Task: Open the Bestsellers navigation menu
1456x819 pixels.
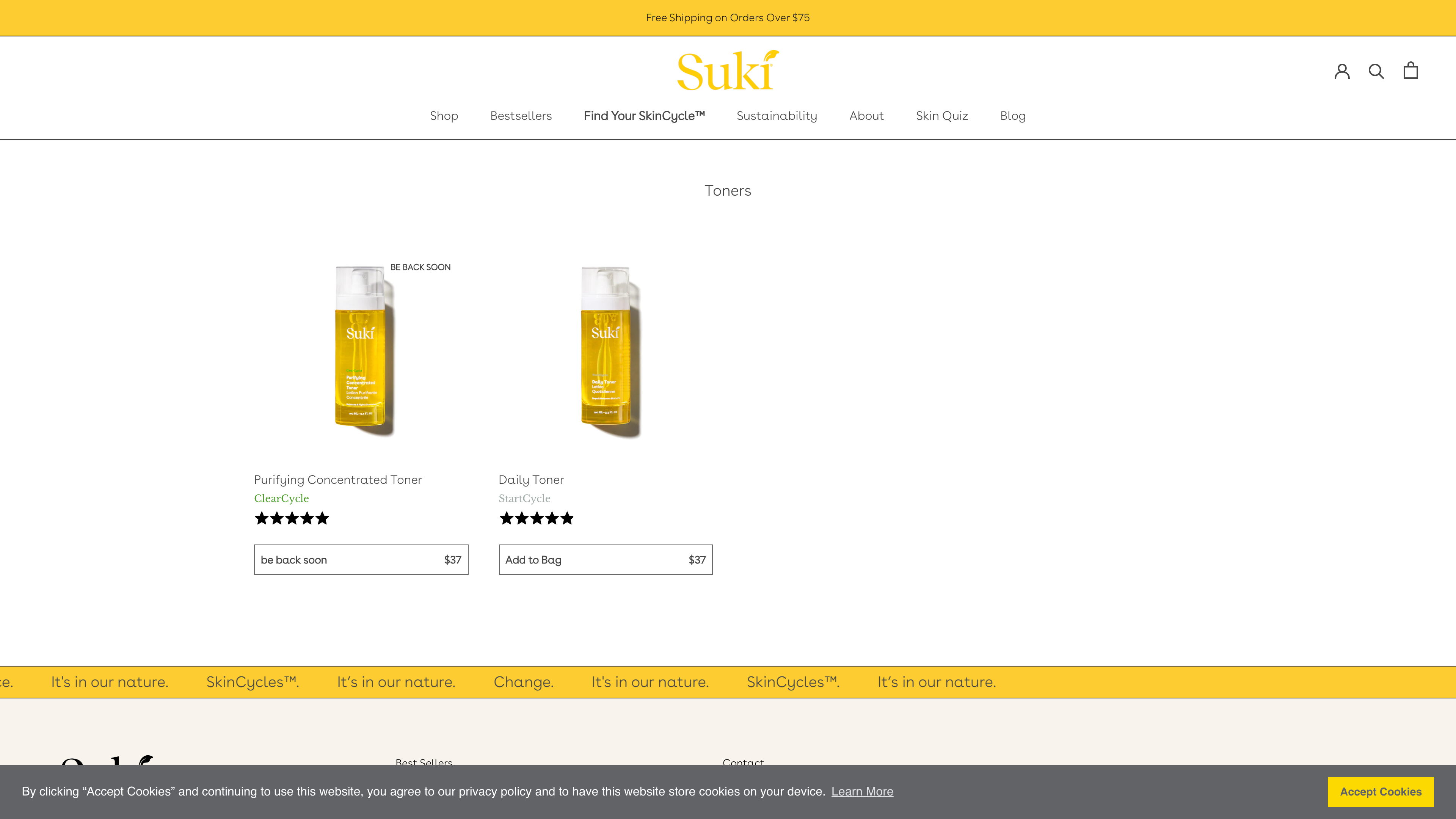Action: [x=521, y=116]
